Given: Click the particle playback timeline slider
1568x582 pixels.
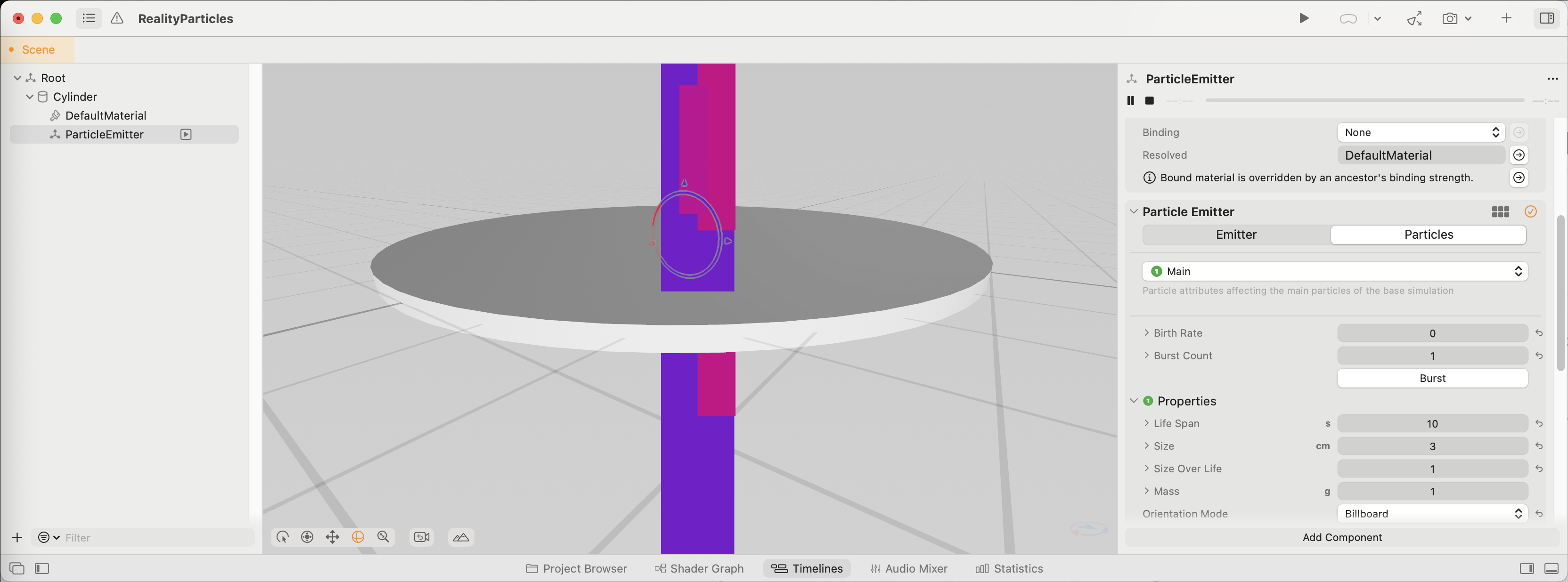Looking at the screenshot, I should pos(1364,100).
